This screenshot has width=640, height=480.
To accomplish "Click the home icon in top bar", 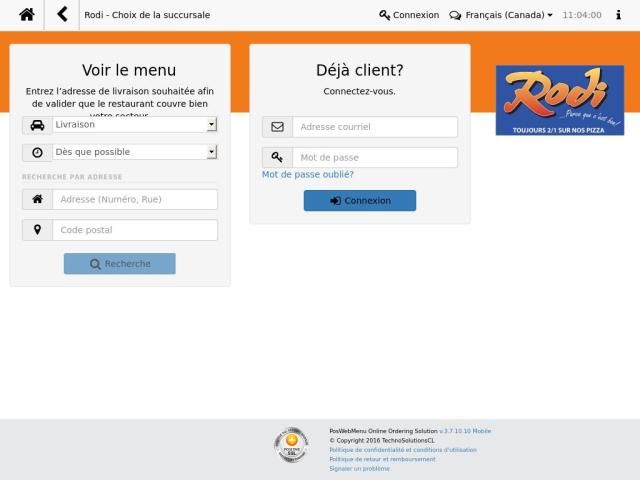I will point(26,15).
